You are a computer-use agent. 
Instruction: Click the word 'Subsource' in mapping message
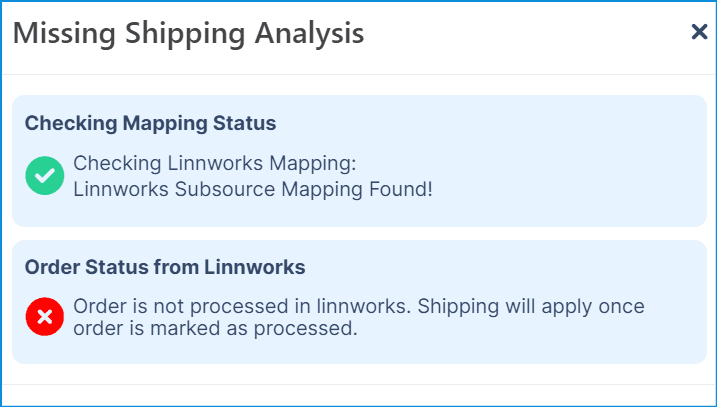225,189
